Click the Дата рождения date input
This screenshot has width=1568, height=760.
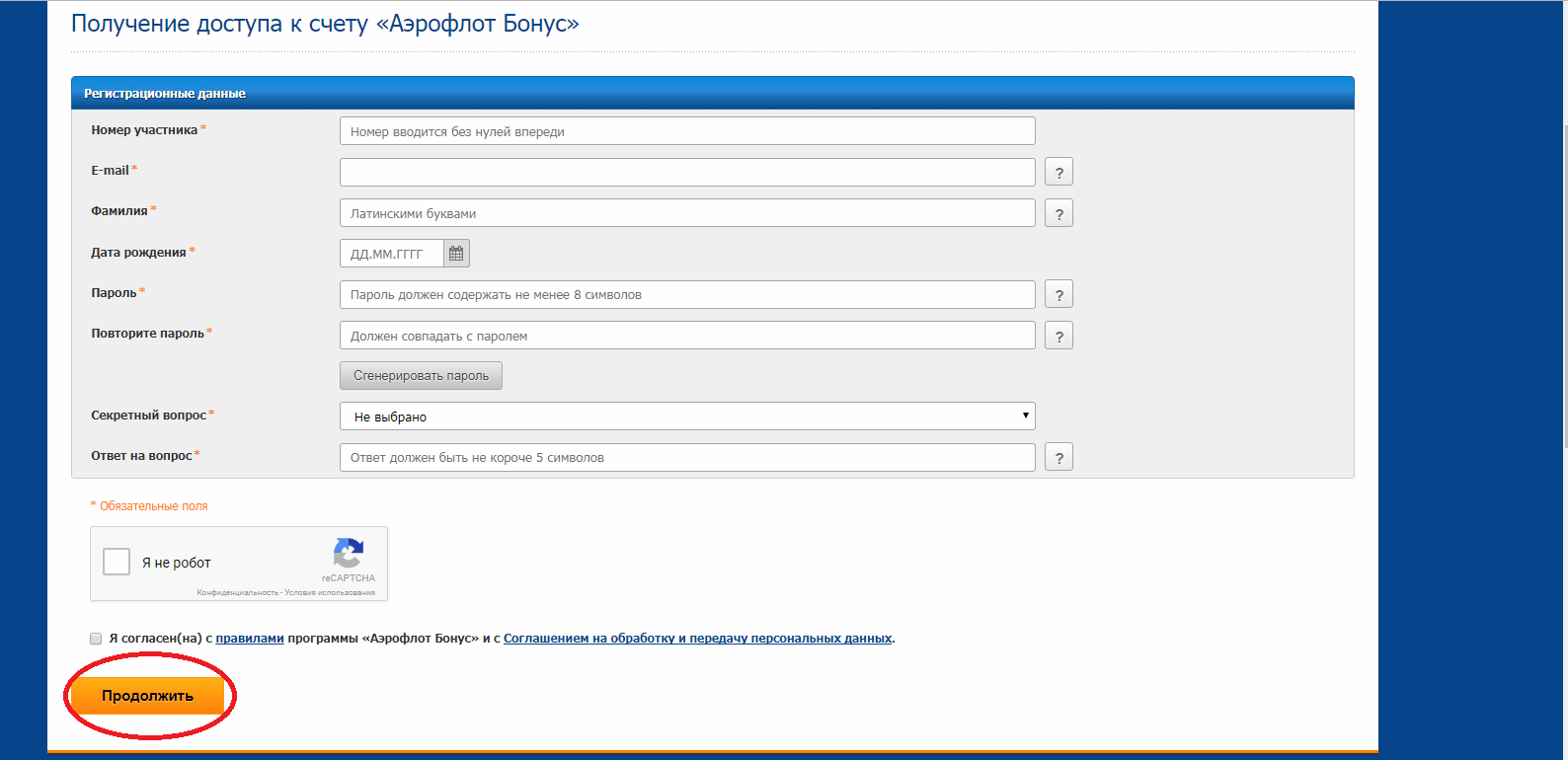(x=392, y=254)
